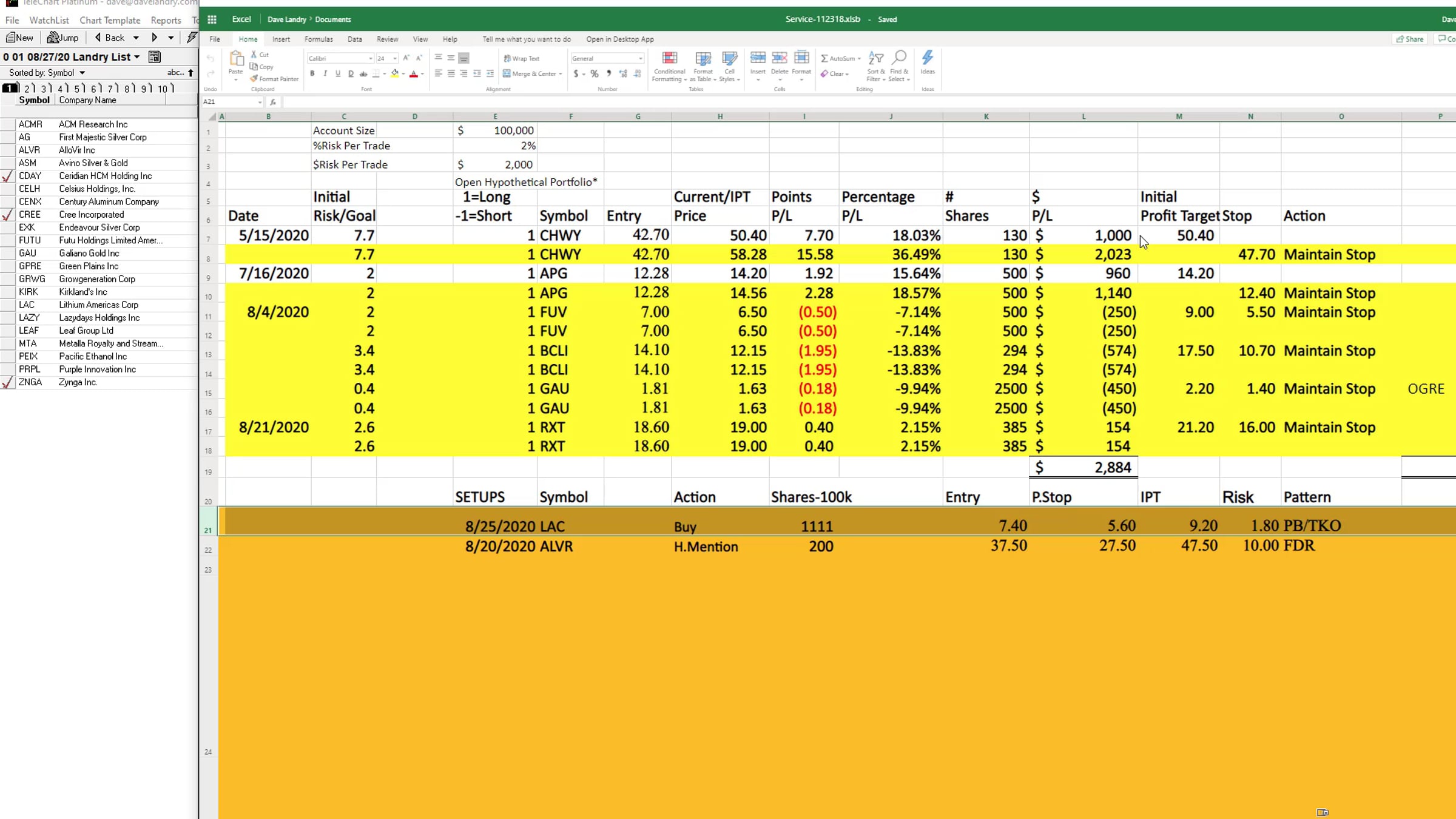The width and height of the screenshot is (1456, 819).
Task: Apply double underline formatting
Action: pyautogui.click(x=351, y=74)
